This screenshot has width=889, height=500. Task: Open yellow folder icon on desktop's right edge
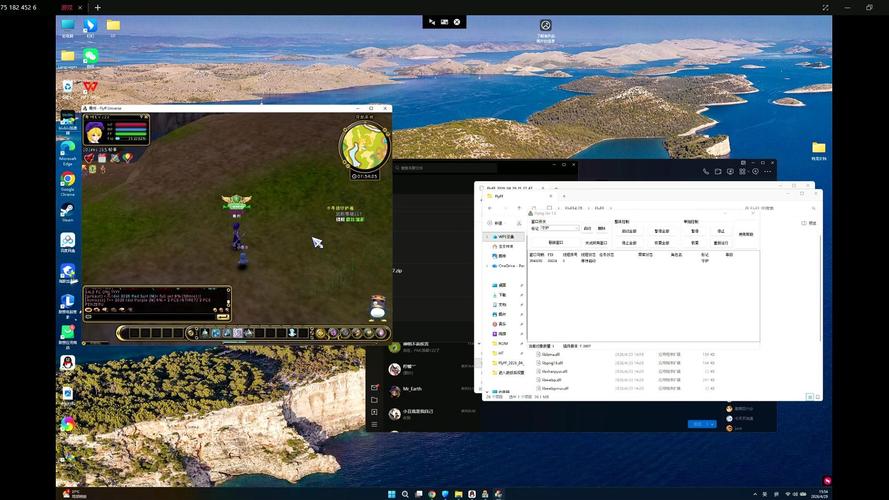(x=818, y=148)
